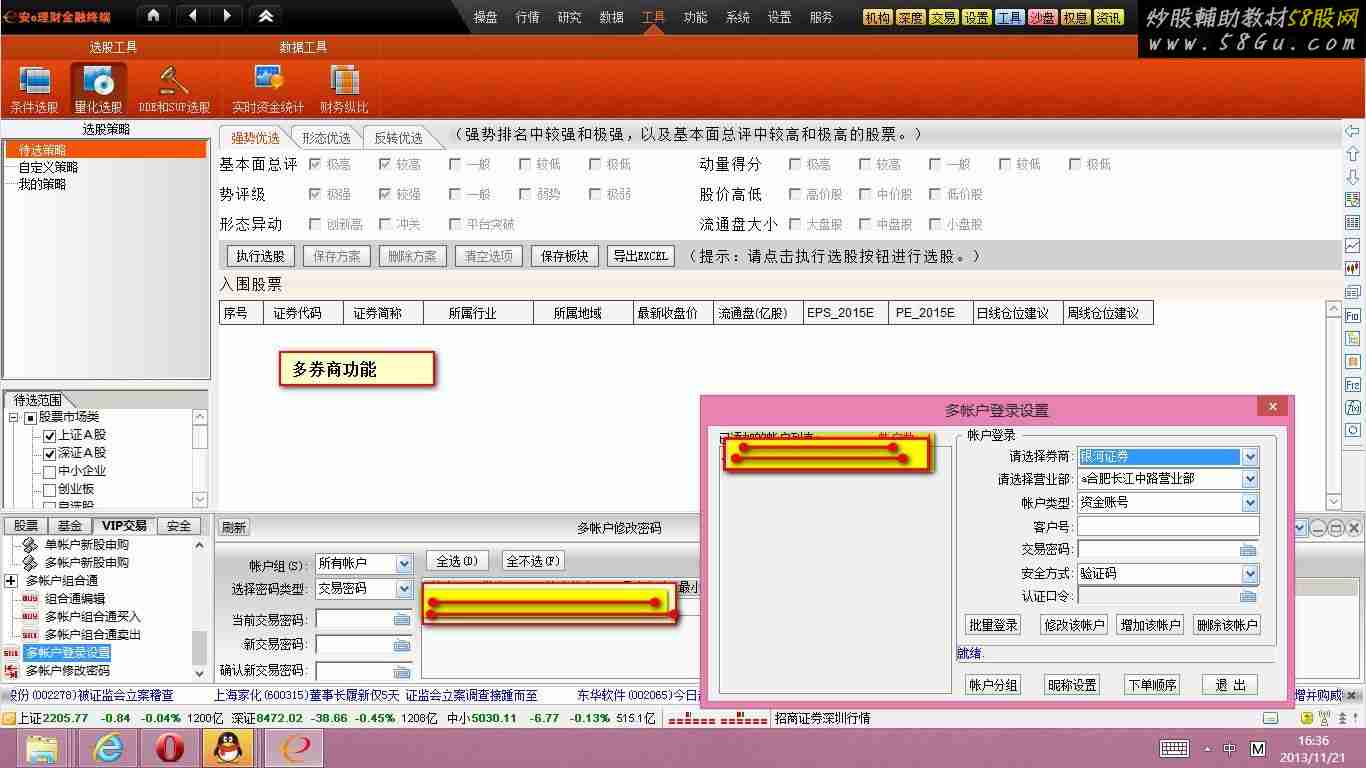Click right sidebar left-arrow icon
This screenshot has height=768, width=1366.
point(1353,131)
